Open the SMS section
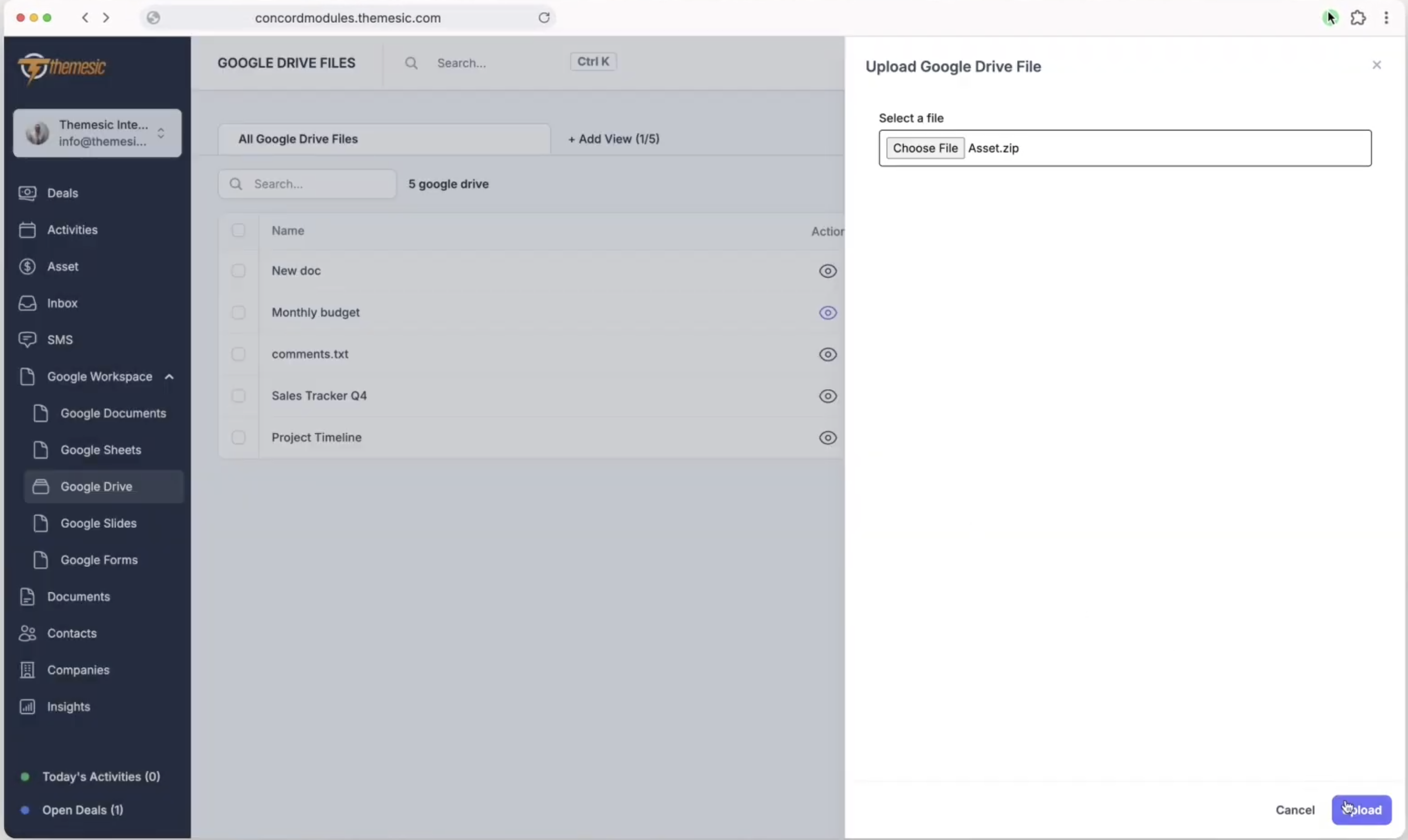Viewport: 1408px width, 840px height. pyautogui.click(x=60, y=339)
